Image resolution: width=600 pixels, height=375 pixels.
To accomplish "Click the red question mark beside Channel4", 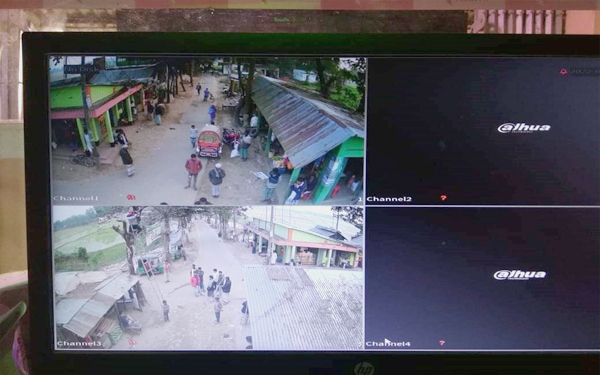I will pyautogui.click(x=442, y=343).
